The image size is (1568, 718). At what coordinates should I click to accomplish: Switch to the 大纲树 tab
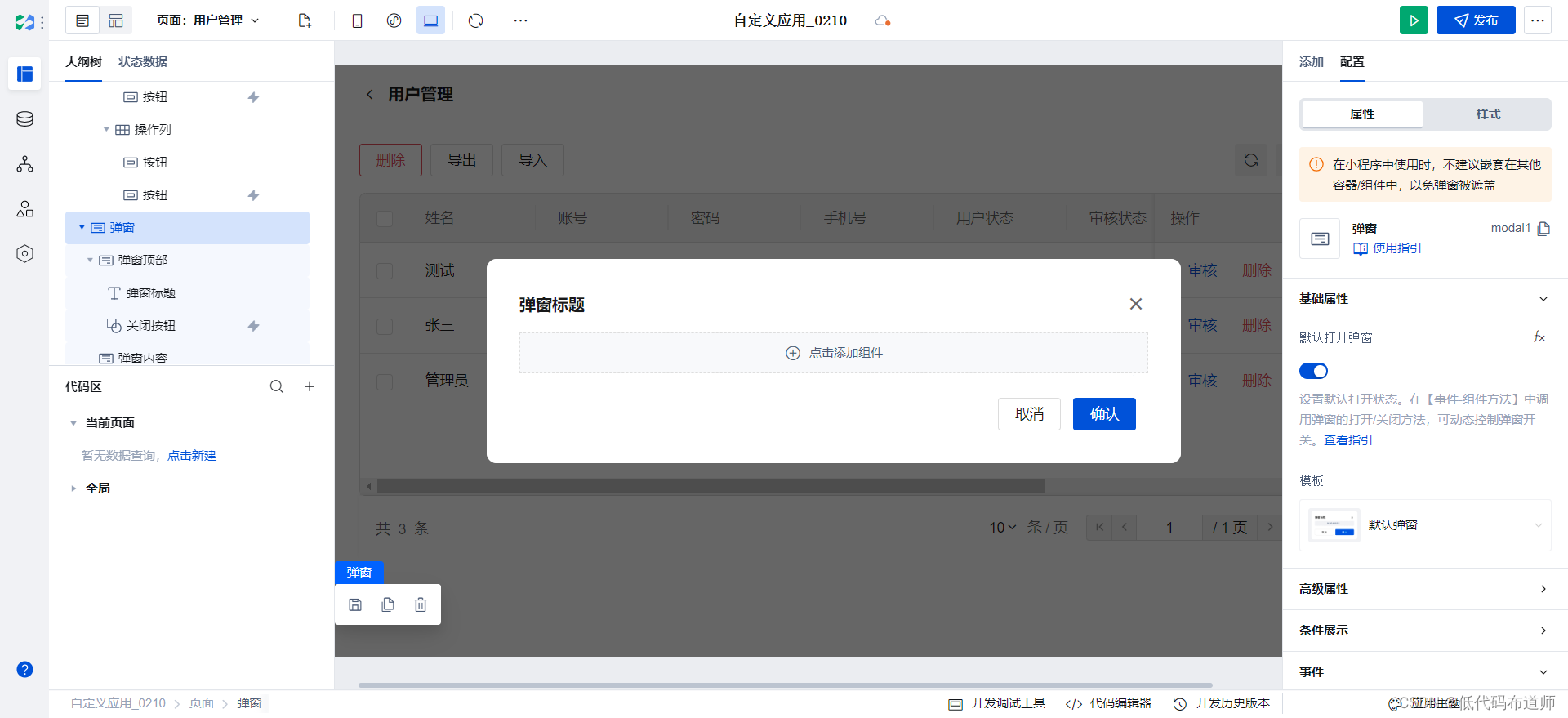83,62
